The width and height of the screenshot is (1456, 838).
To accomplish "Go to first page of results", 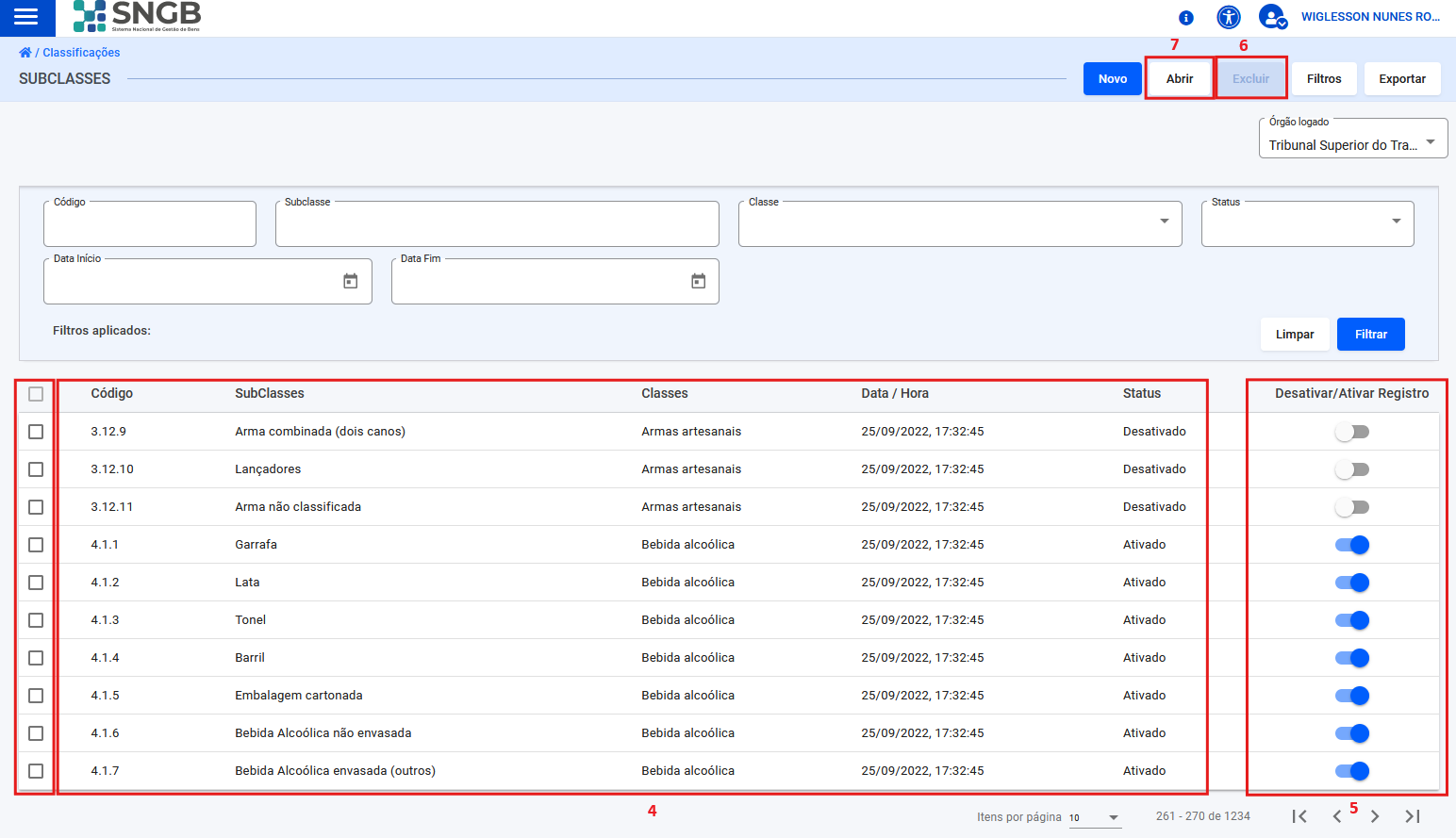I will coord(1299,816).
